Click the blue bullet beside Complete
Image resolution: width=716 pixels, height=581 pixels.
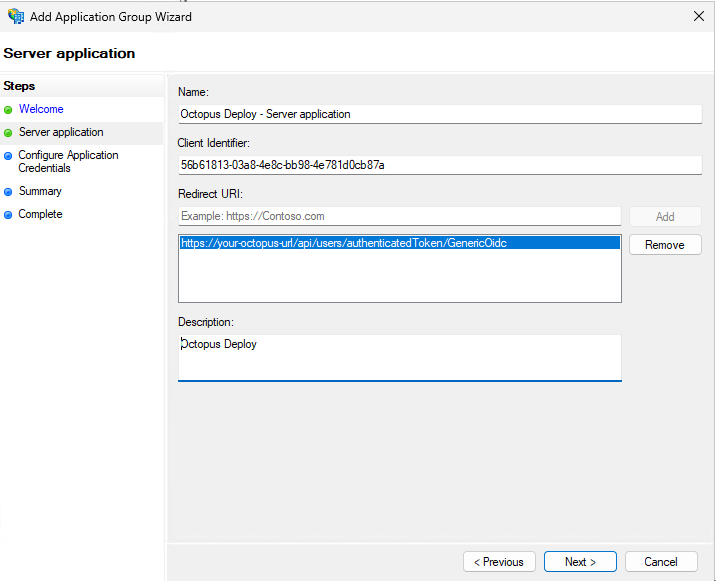pos(8,215)
